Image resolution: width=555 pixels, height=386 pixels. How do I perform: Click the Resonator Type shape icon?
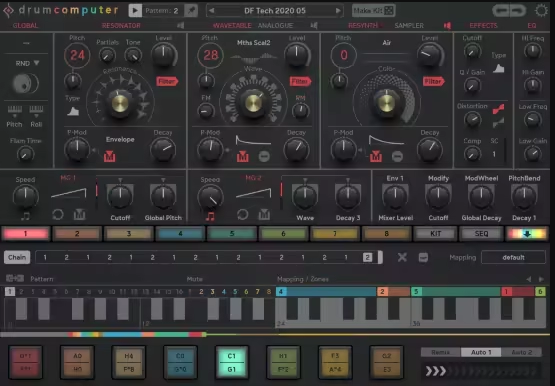tap(73, 111)
